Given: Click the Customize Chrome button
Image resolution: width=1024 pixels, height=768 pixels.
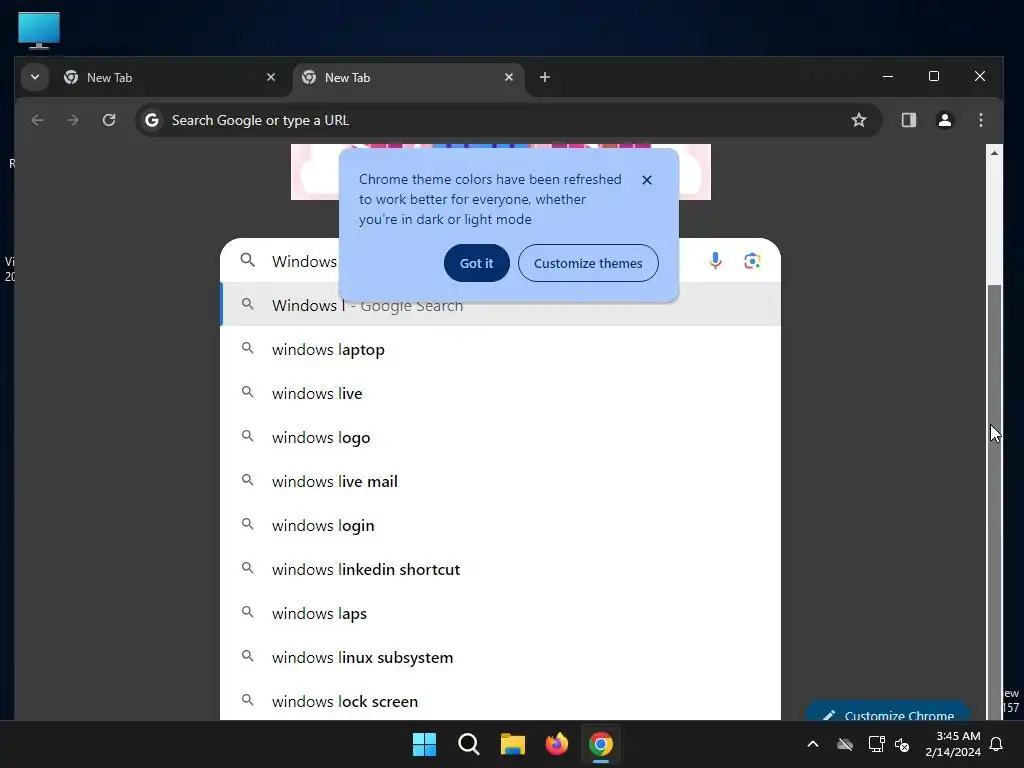Looking at the screenshot, I should pyautogui.click(x=888, y=712).
